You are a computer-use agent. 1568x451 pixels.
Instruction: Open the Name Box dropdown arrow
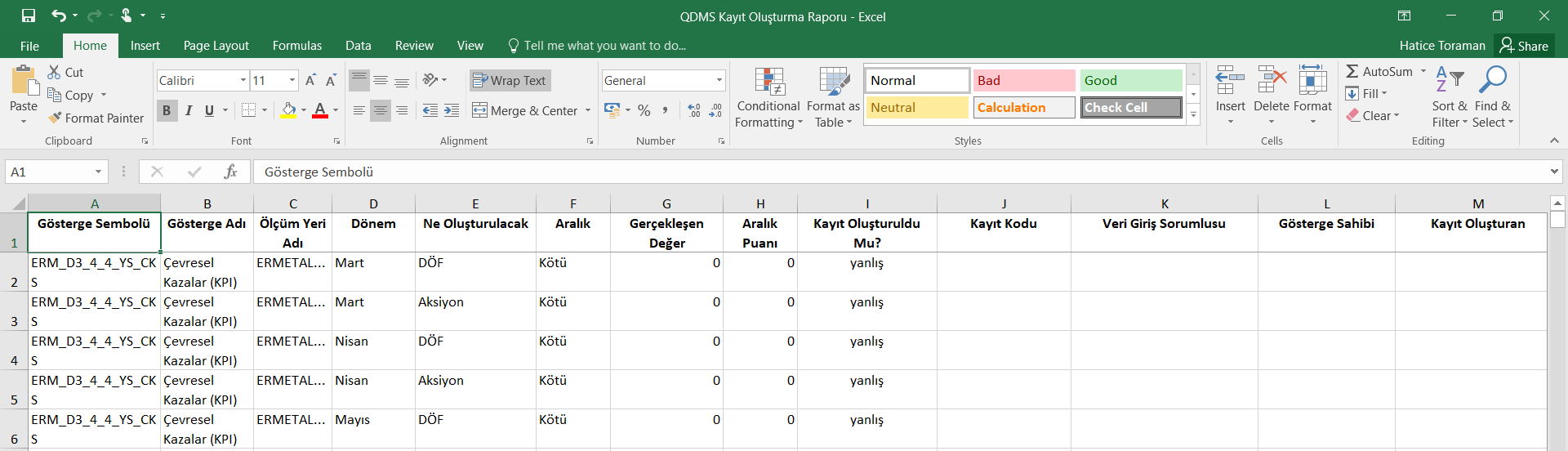click(x=98, y=172)
